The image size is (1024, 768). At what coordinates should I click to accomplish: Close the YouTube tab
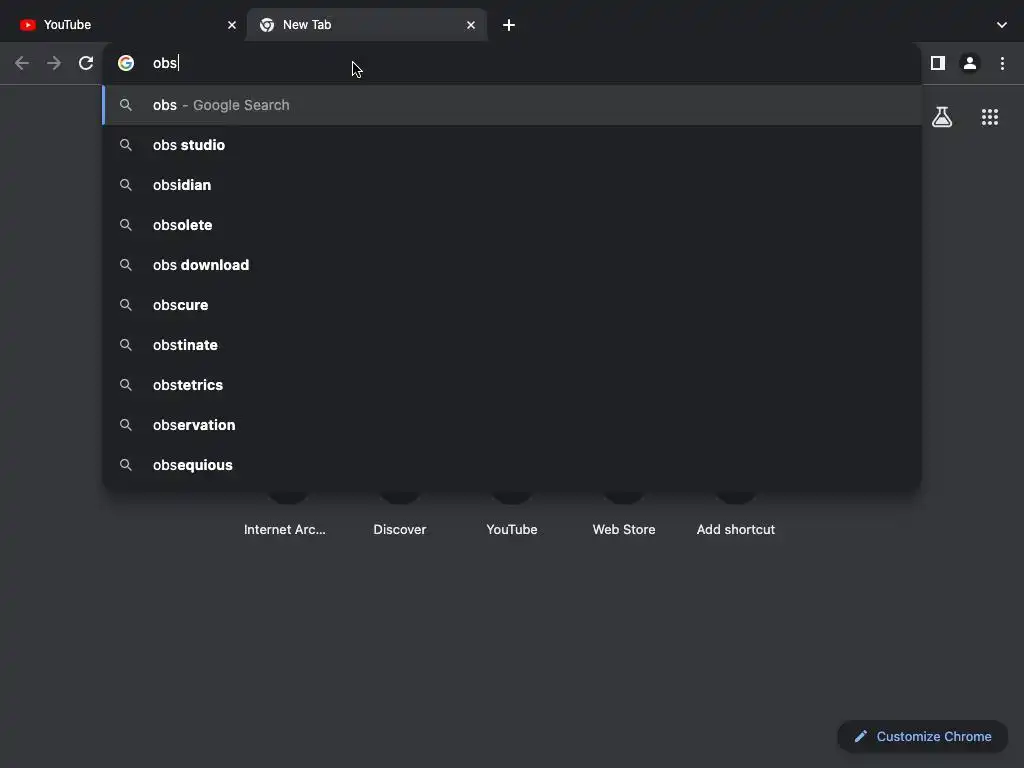[x=232, y=25]
